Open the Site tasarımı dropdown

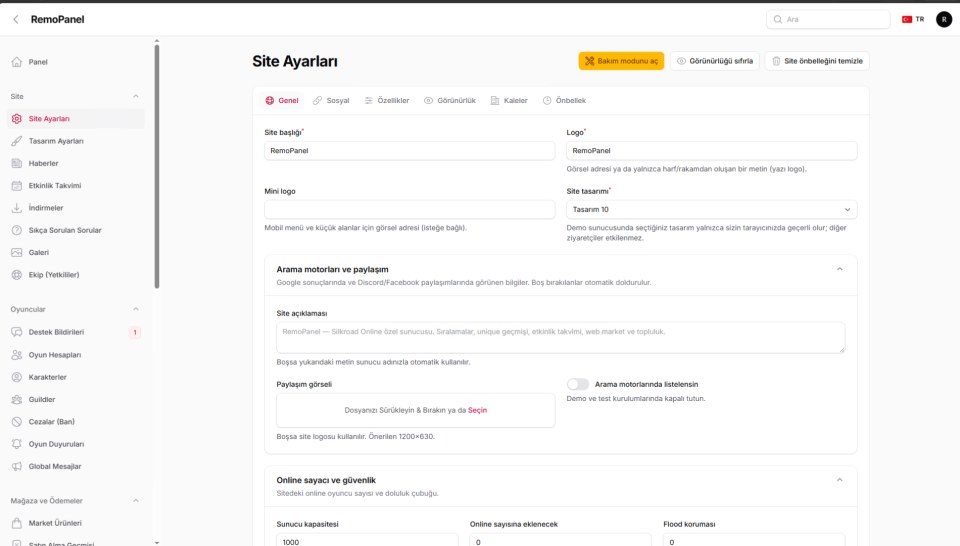(711, 209)
